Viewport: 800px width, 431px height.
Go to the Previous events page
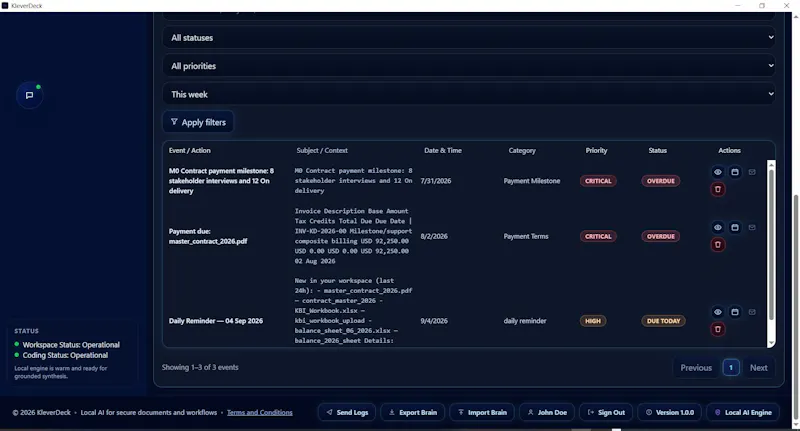tap(696, 368)
